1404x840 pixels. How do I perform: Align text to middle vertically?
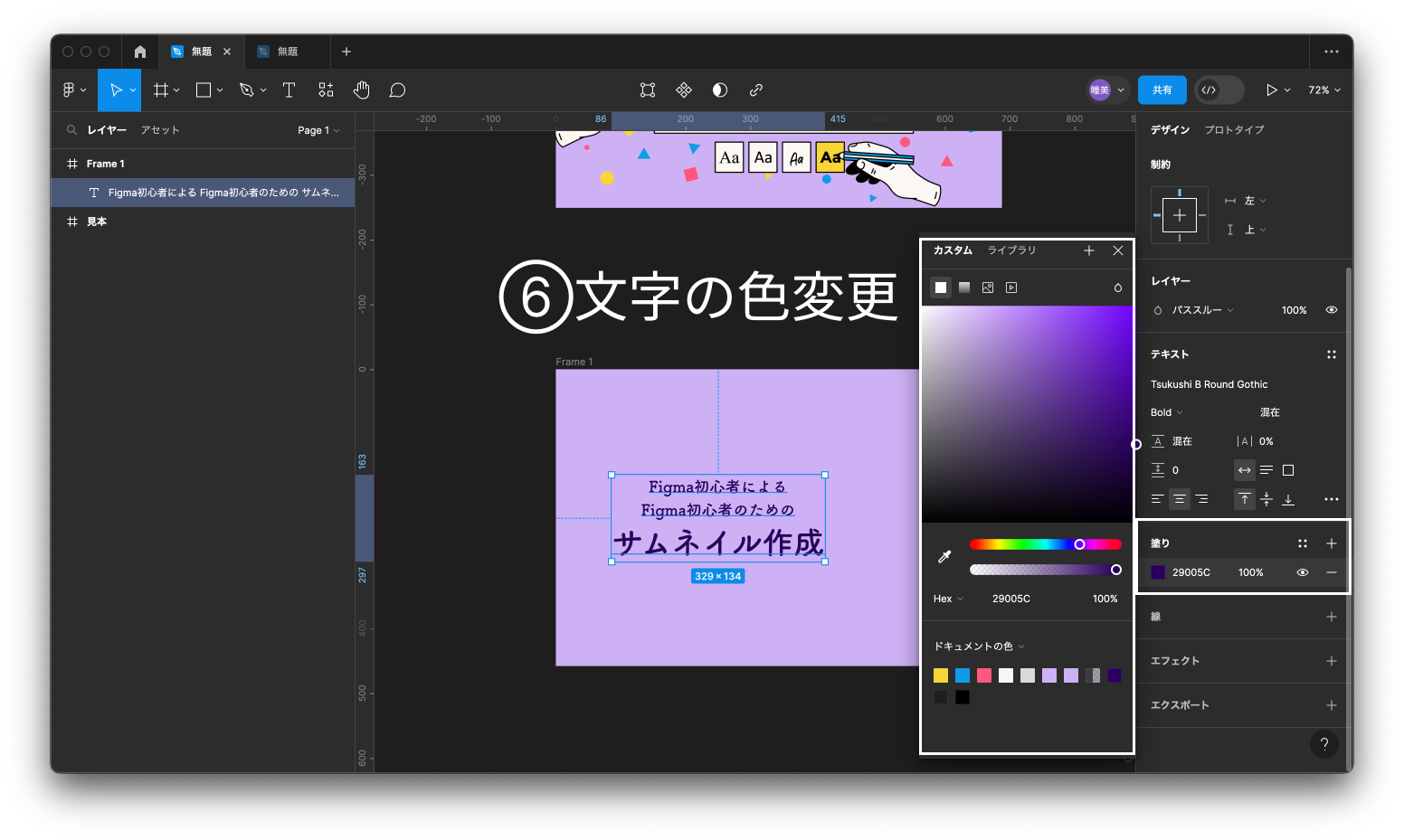pos(1266,499)
